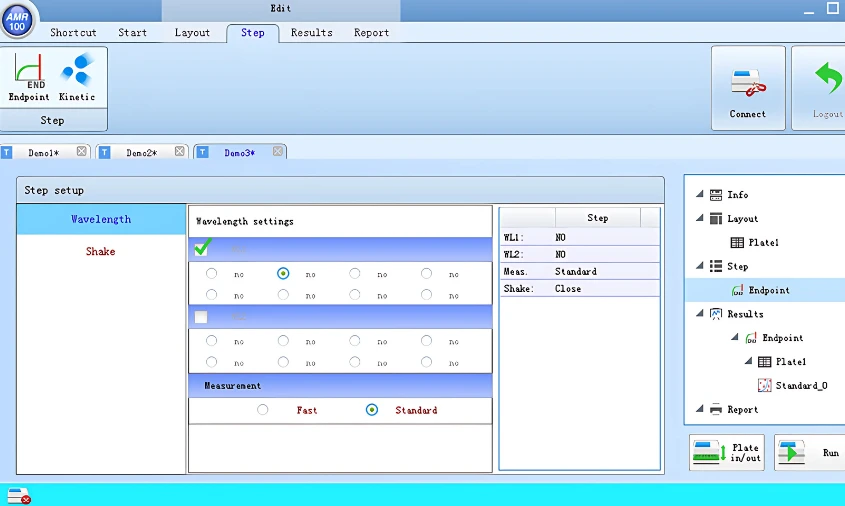Expand the Report tree node
Screen dimensions: 845x506
click(699, 409)
